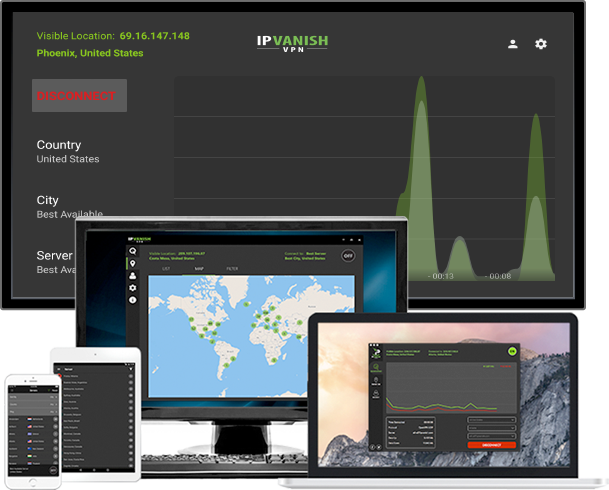Open the first country dropdown in laptop app
This screenshot has width=609, height=490.
[x=492, y=420]
